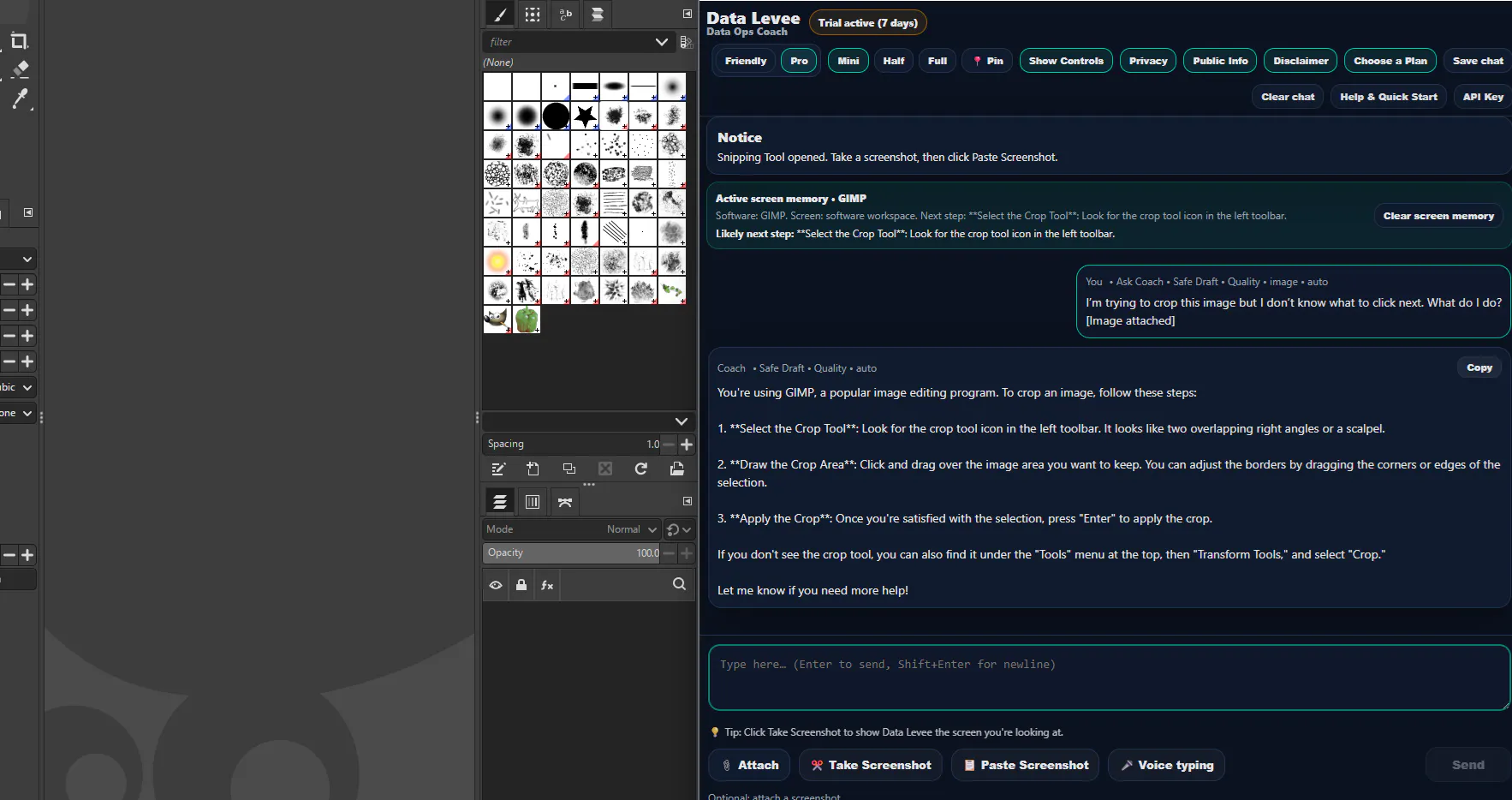
Task: Open the Disclaimer
Action: tap(1301, 61)
